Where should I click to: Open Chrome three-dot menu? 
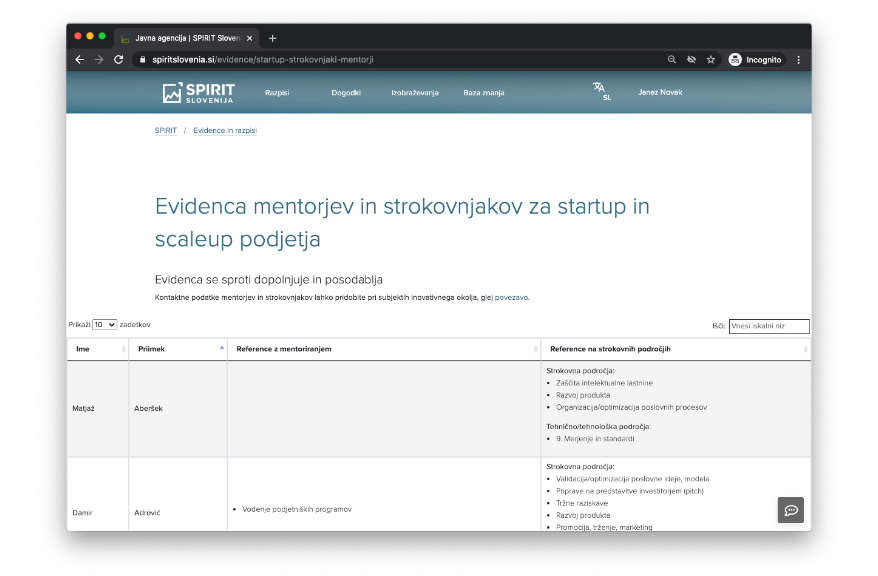(798, 60)
